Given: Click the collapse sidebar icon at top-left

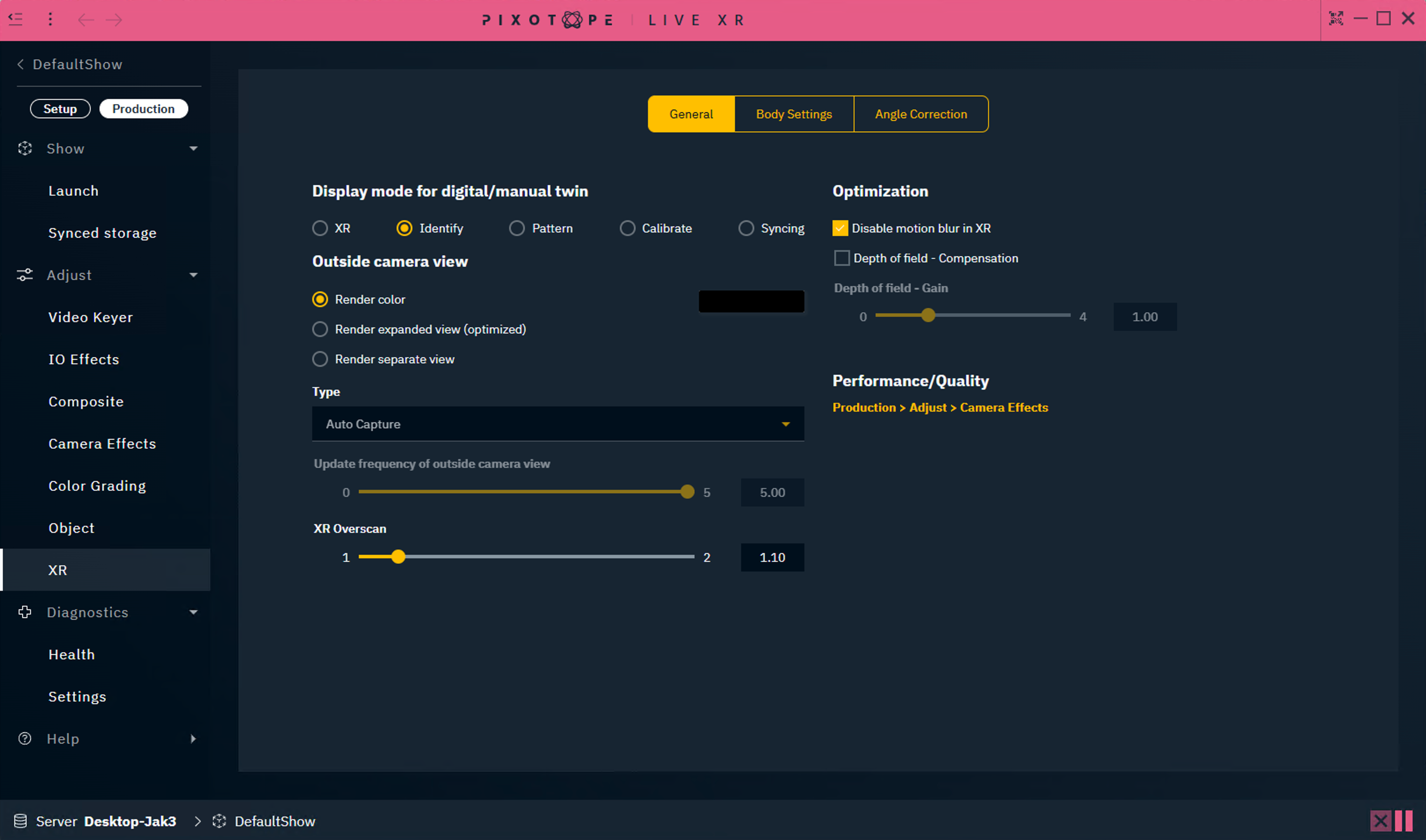Looking at the screenshot, I should pos(16,20).
